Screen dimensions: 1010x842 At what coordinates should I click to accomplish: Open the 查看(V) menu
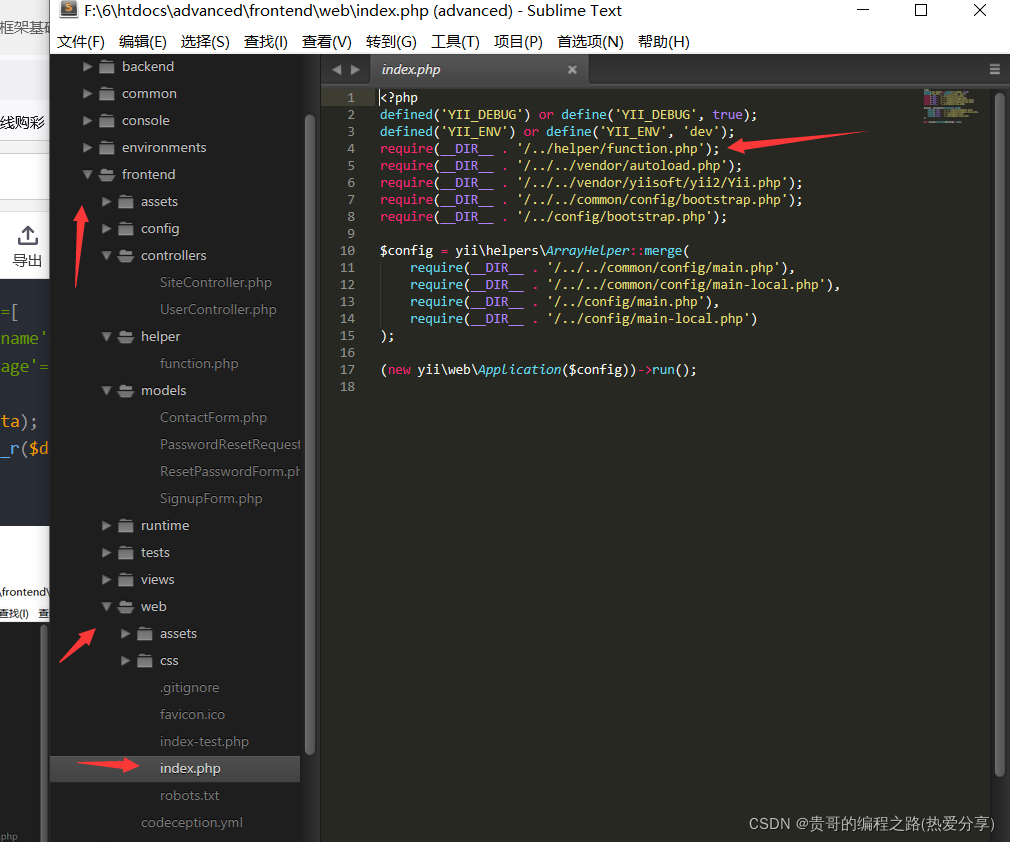tap(327, 42)
